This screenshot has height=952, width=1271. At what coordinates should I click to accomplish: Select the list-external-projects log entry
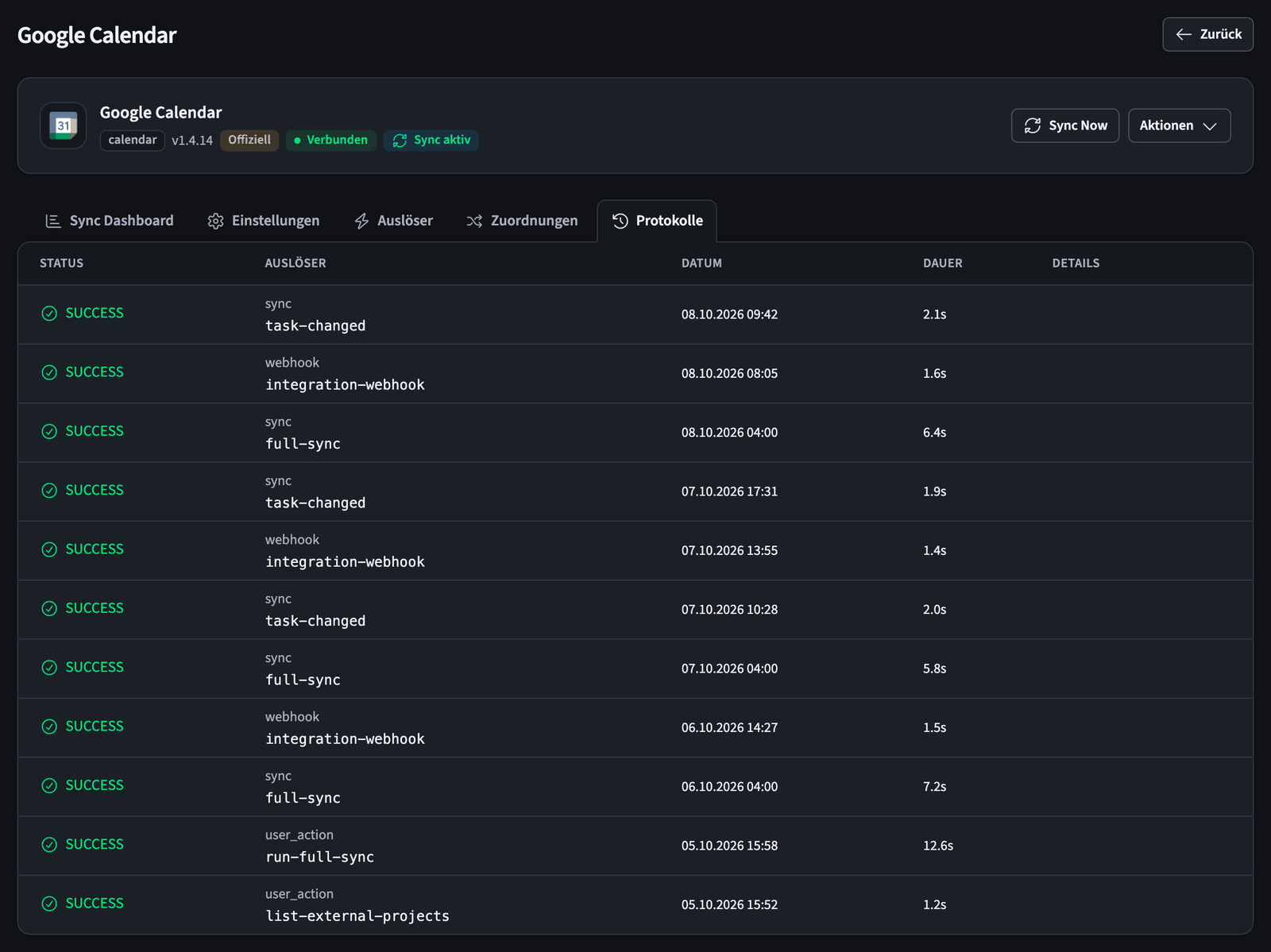(635, 904)
